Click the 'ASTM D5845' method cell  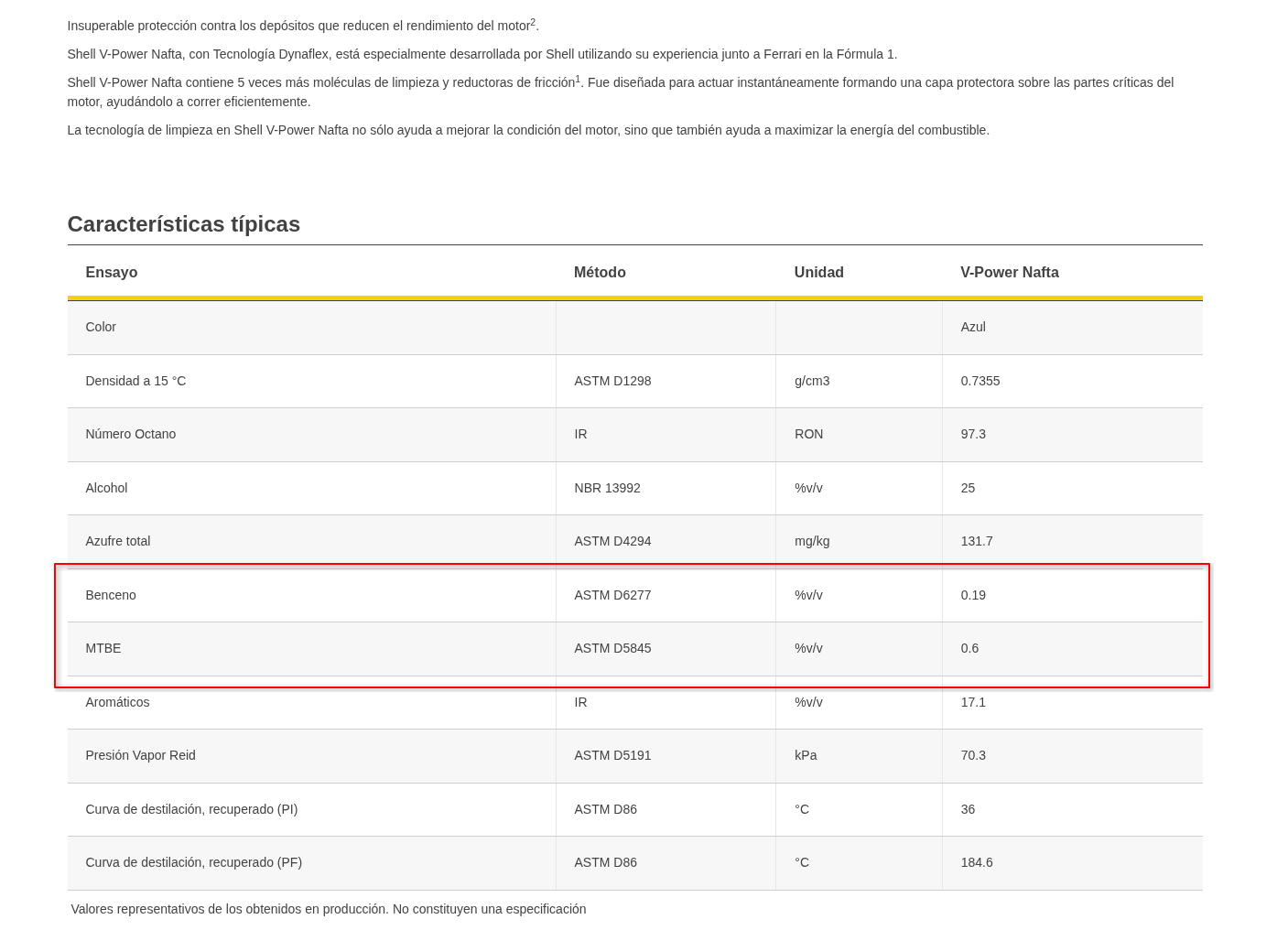(x=612, y=648)
